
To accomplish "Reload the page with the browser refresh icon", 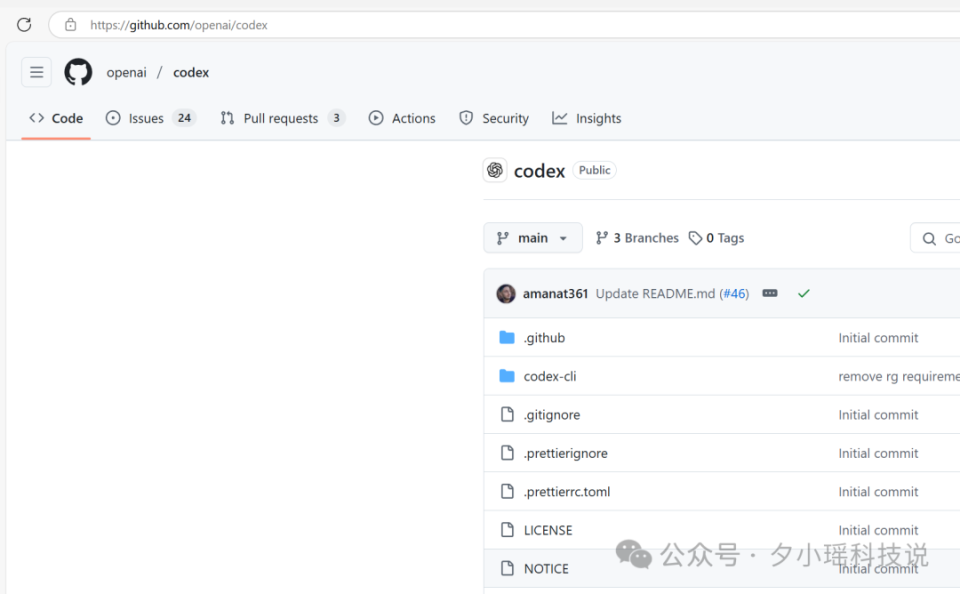I will point(24,25).
